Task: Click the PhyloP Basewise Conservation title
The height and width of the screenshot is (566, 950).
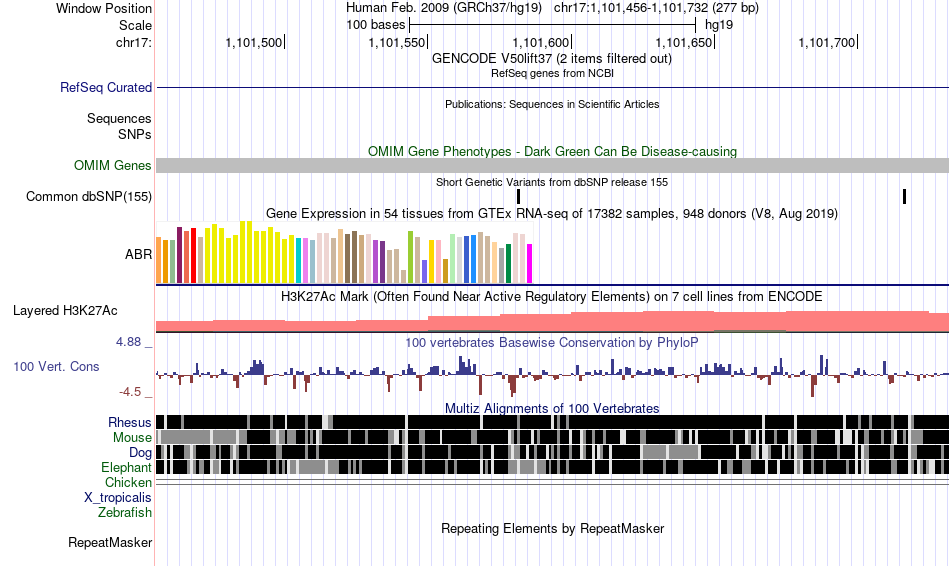Action: [552, 342]
